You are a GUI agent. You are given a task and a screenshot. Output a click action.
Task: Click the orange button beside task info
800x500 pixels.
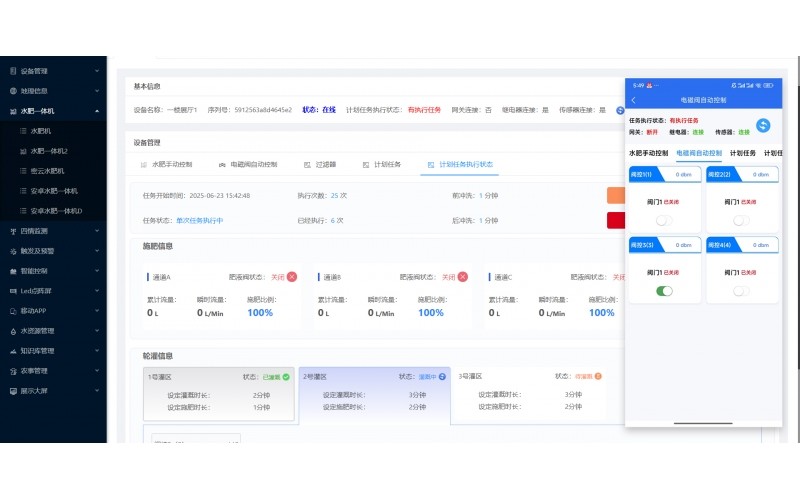click(x=615, y=195)
